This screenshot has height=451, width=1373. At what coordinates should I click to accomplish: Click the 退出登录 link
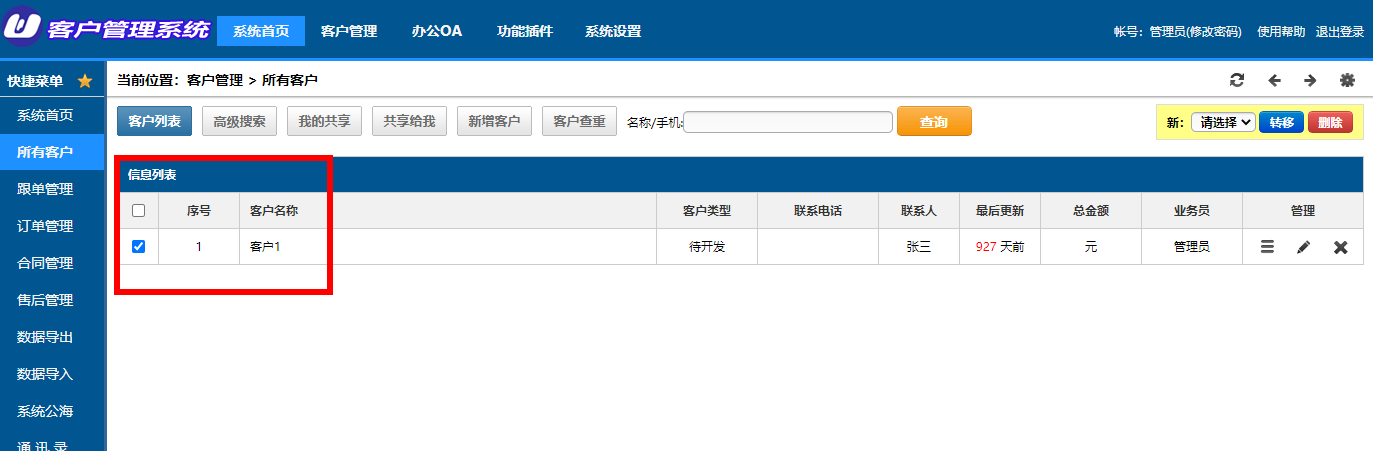(1340, 32)
